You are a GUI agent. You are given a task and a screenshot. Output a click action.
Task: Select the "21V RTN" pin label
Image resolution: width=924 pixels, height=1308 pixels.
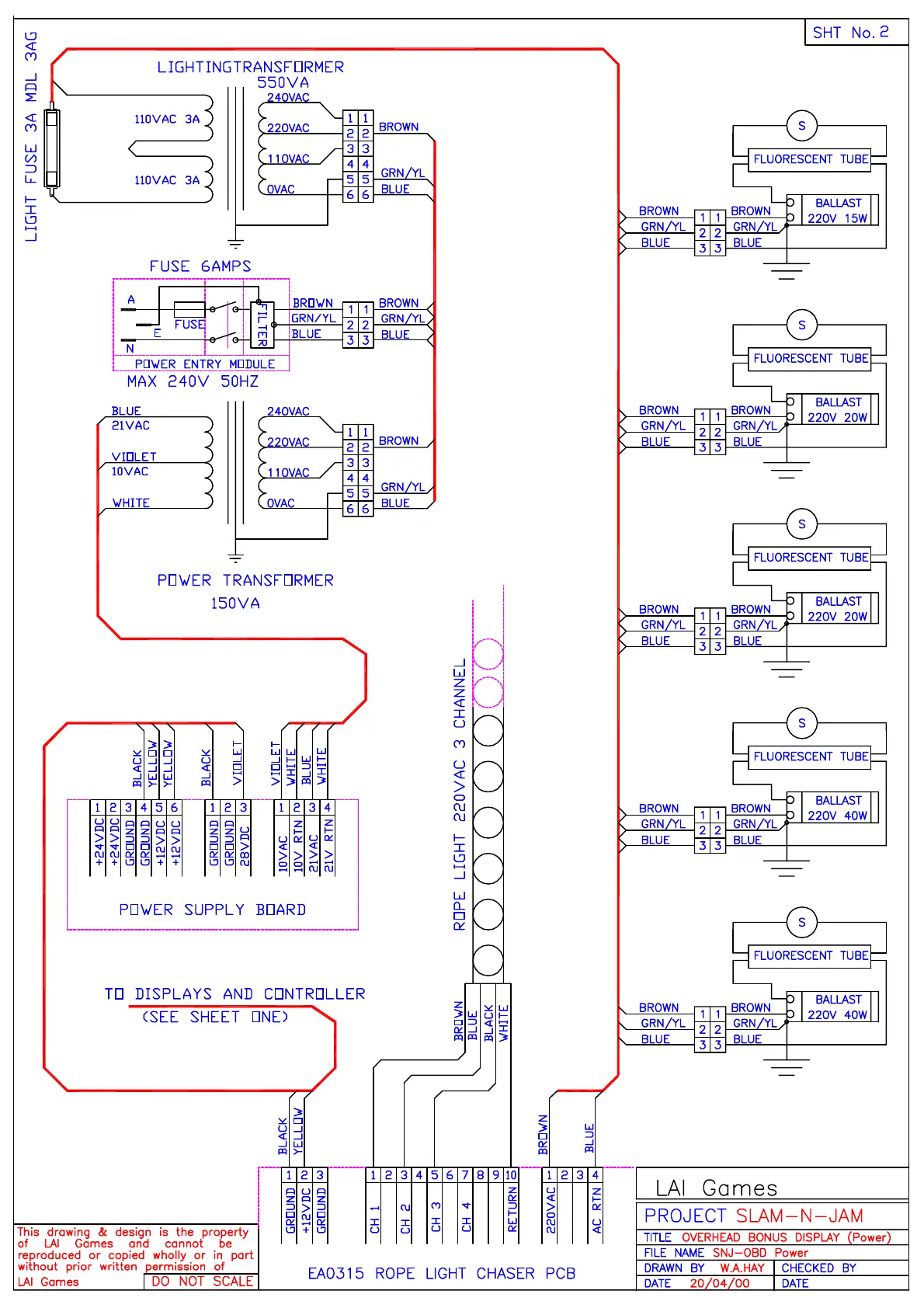tap(328, 847)
